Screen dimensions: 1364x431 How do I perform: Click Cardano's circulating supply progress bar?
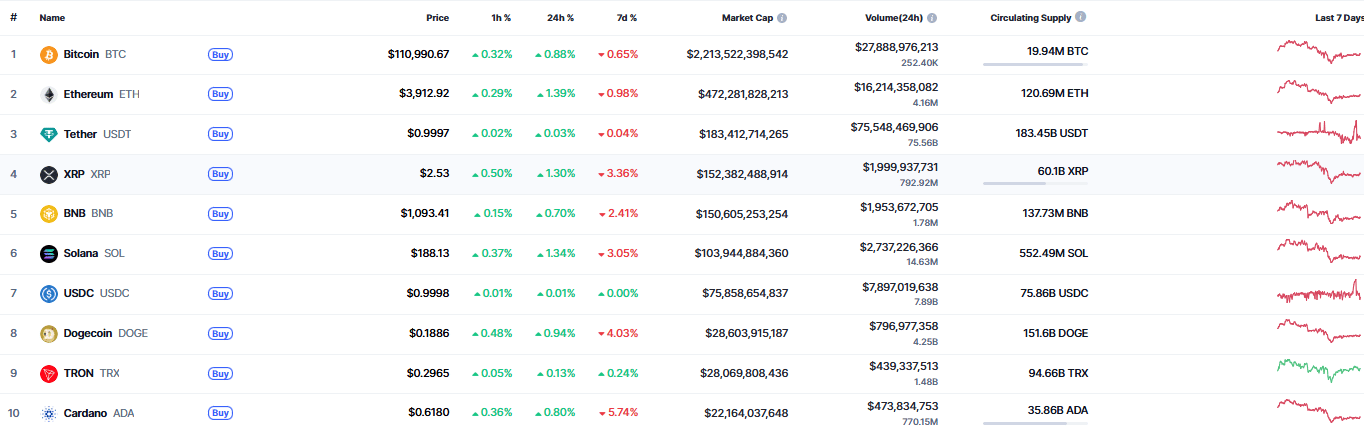coord(1035,423)
